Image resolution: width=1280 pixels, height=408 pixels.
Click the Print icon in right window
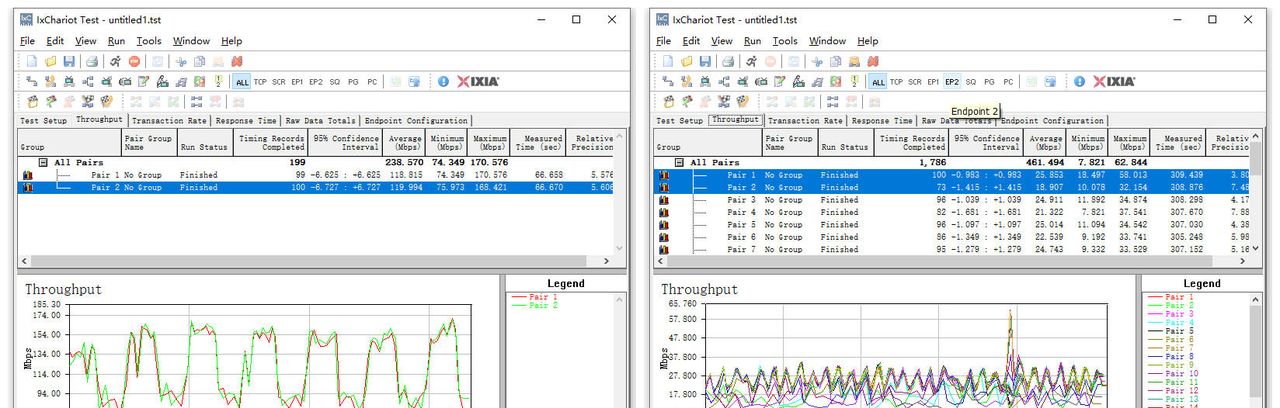(729, 62)
